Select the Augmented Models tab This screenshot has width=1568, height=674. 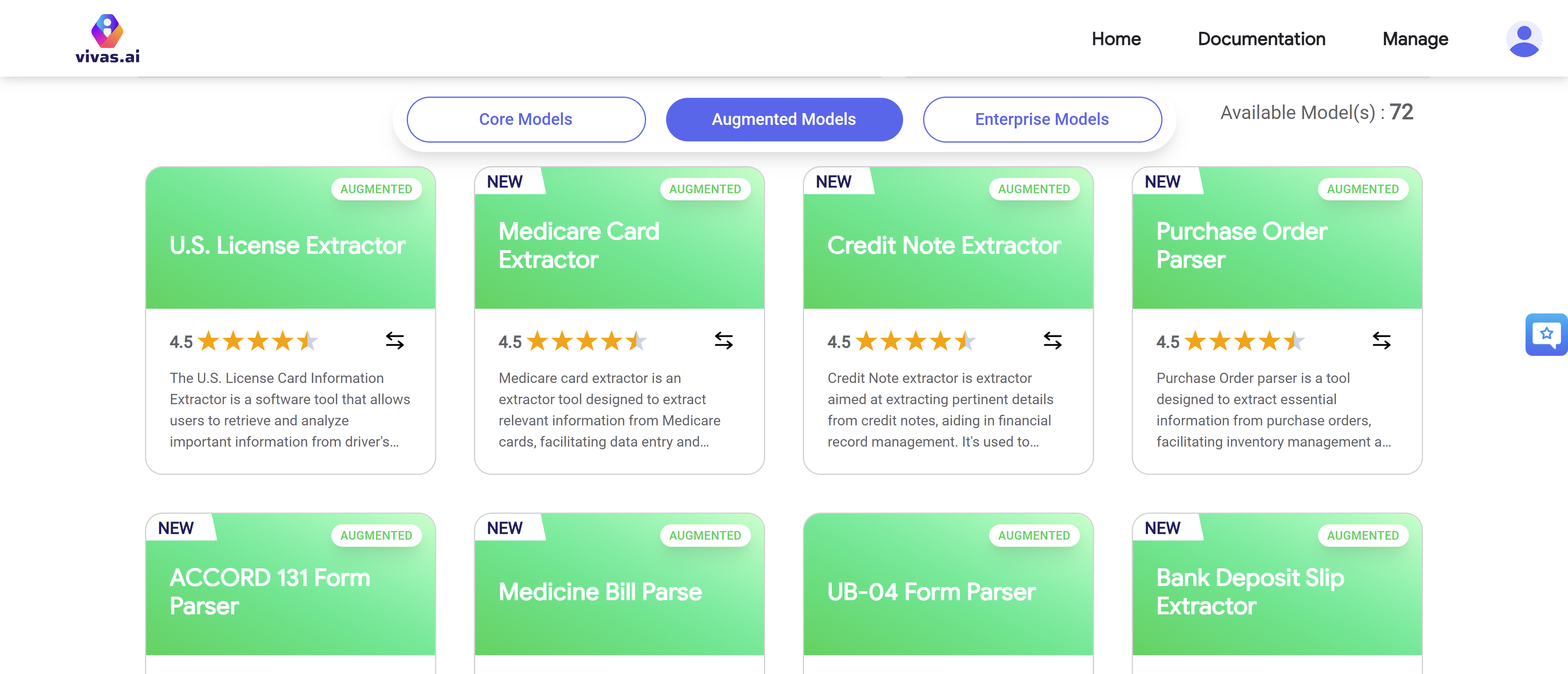783,119
